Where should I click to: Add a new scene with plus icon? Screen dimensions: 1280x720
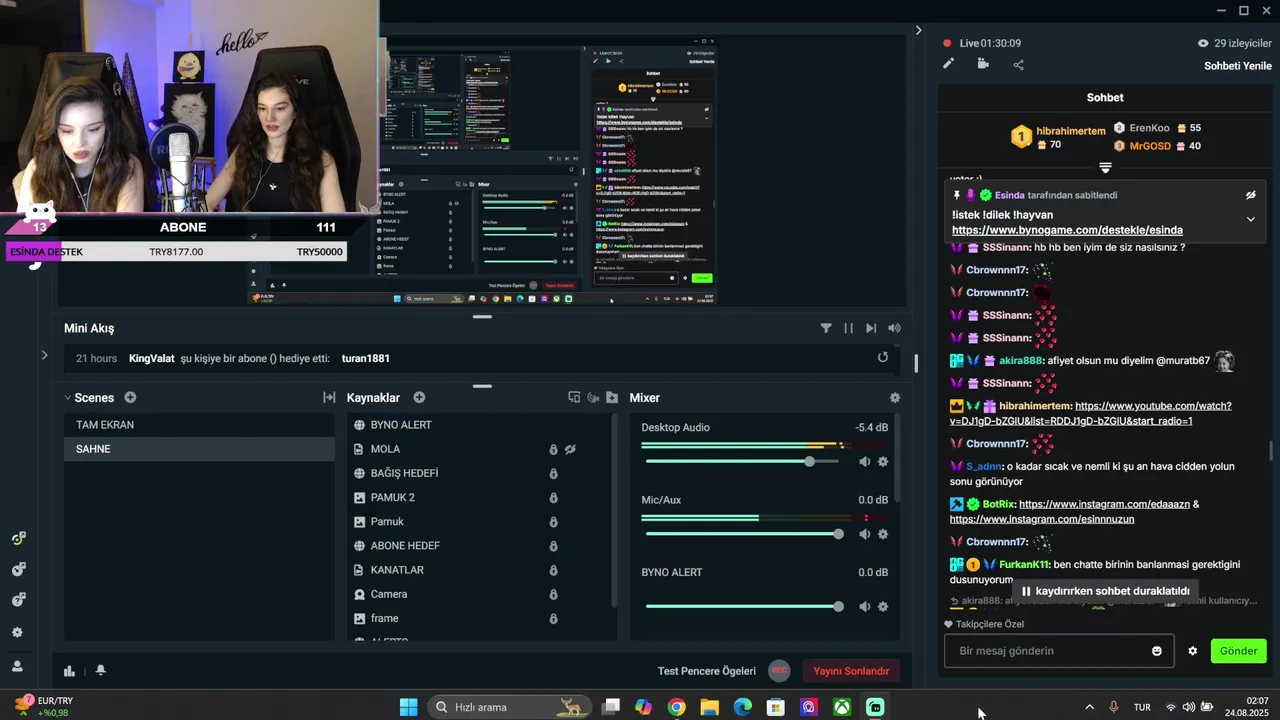tap(130, 398)
